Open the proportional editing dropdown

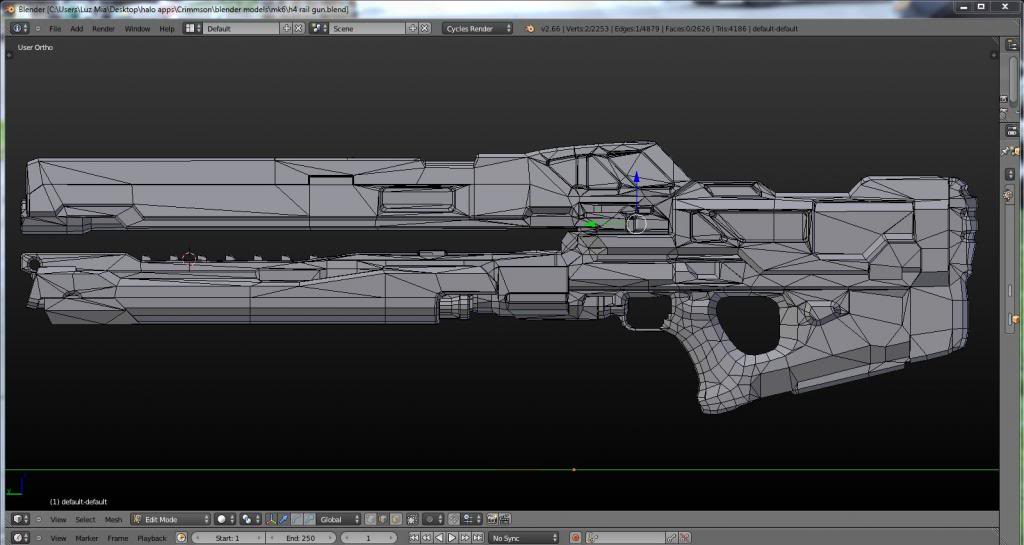433,520
